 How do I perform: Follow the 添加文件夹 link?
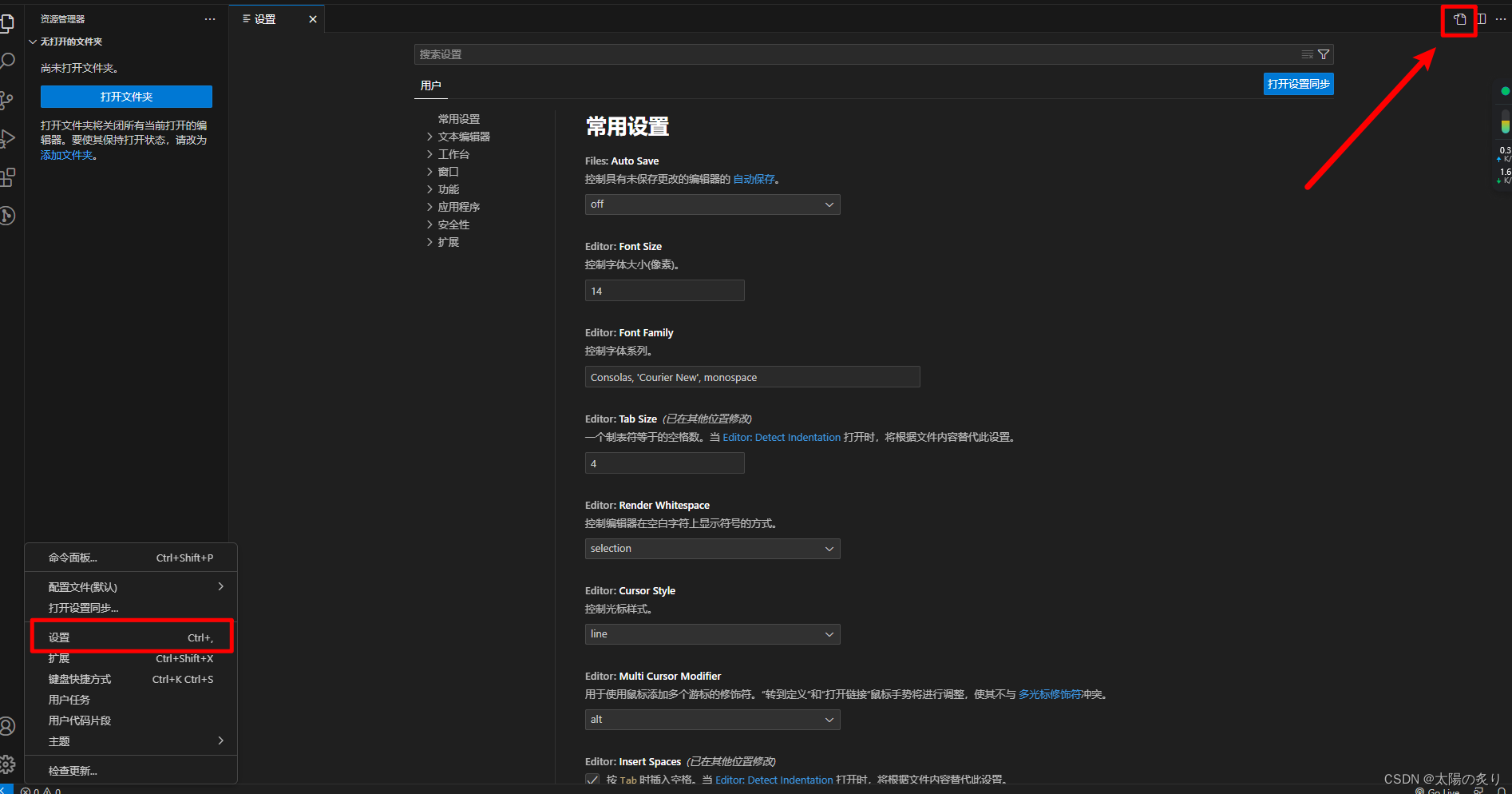(x=67, y=155)
